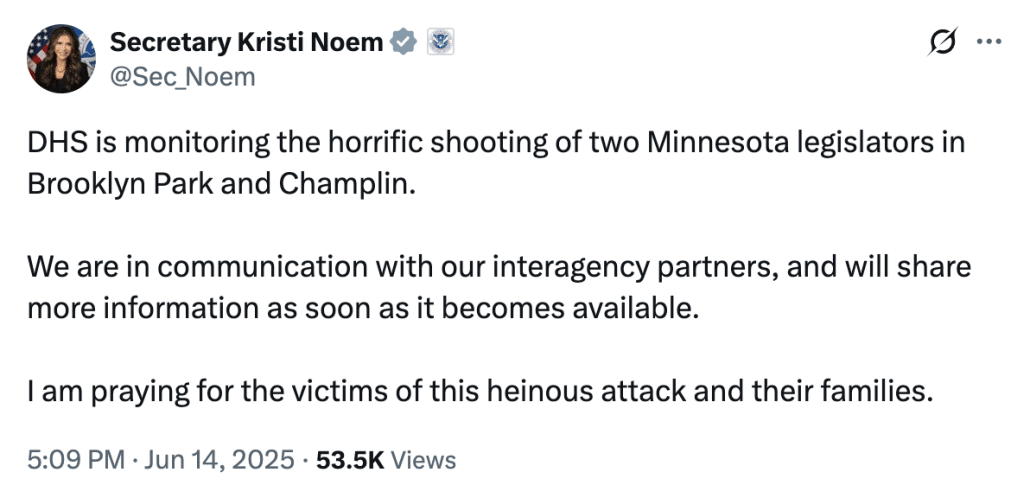
Task: Click the sentence about interagency partners
Action: pos(499,287)
